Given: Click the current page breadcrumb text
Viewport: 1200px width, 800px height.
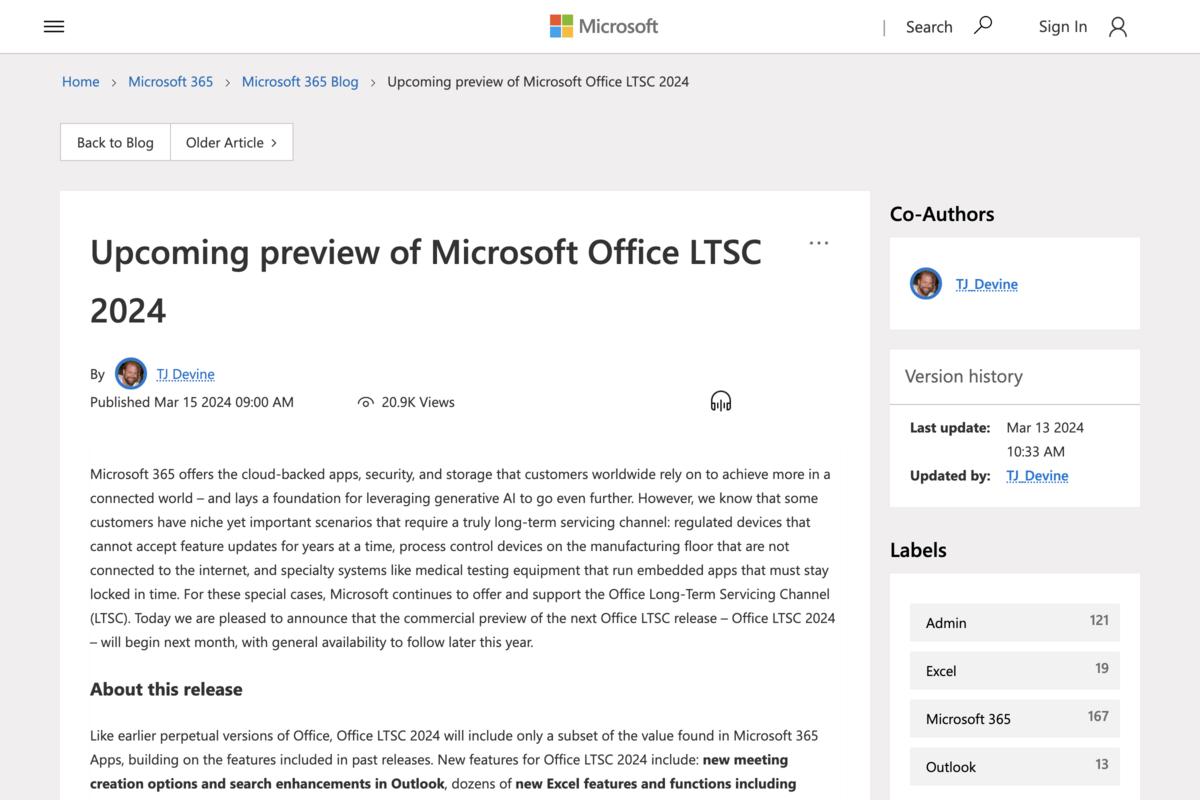Looking at the screenshot, I should point(538,82).
